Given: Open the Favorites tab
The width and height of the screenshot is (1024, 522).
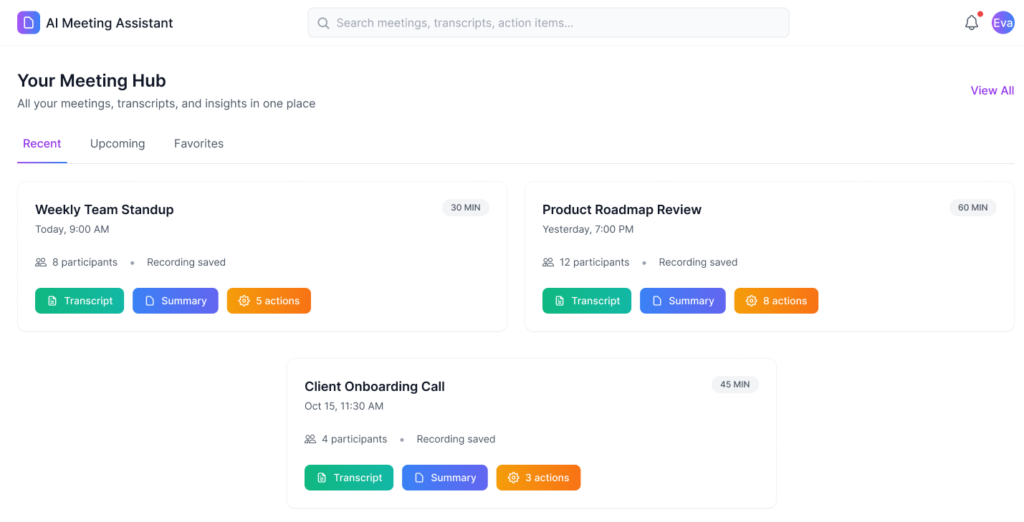Looking at the screenshot, I should click(199, 144).
